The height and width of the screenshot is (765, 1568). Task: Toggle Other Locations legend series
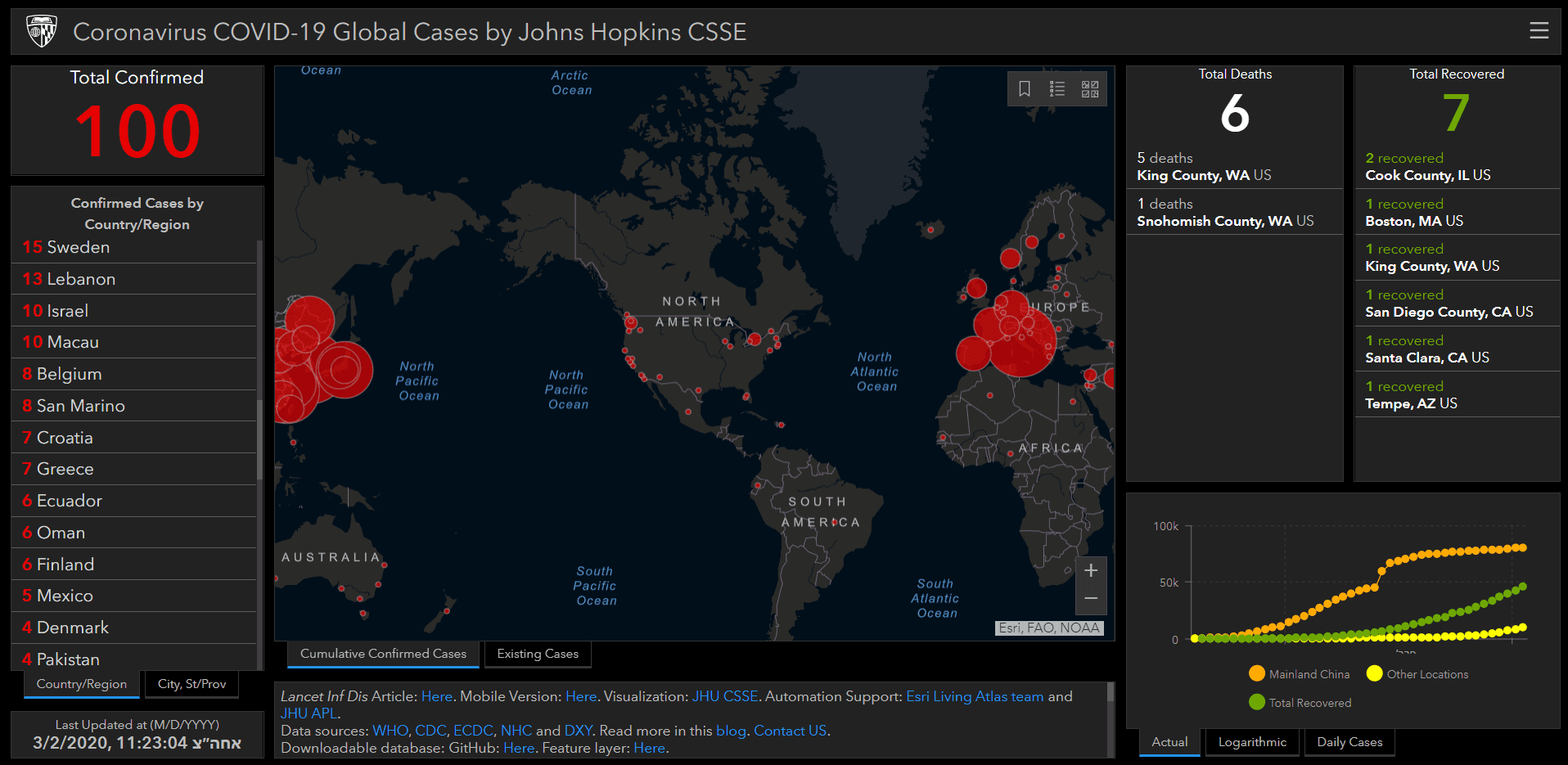pos(1417,674)
